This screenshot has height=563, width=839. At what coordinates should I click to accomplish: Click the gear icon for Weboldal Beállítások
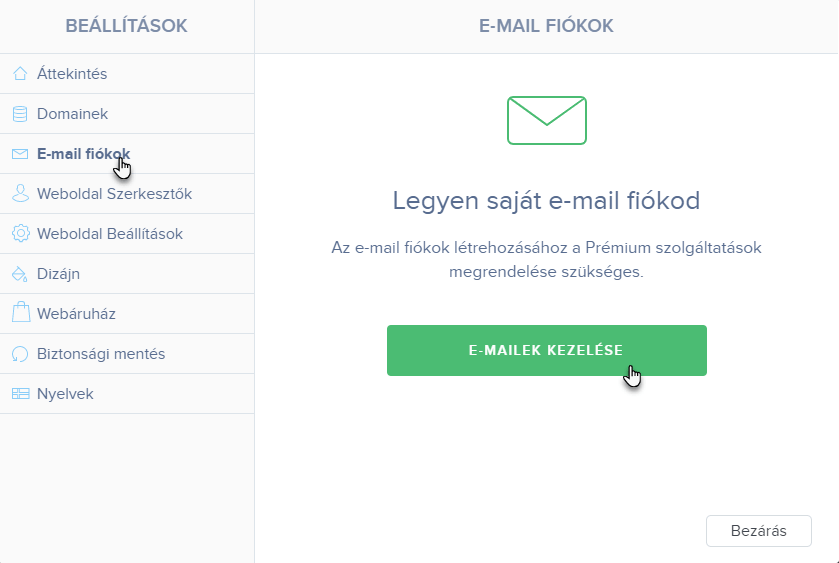(x=20, y=233)
